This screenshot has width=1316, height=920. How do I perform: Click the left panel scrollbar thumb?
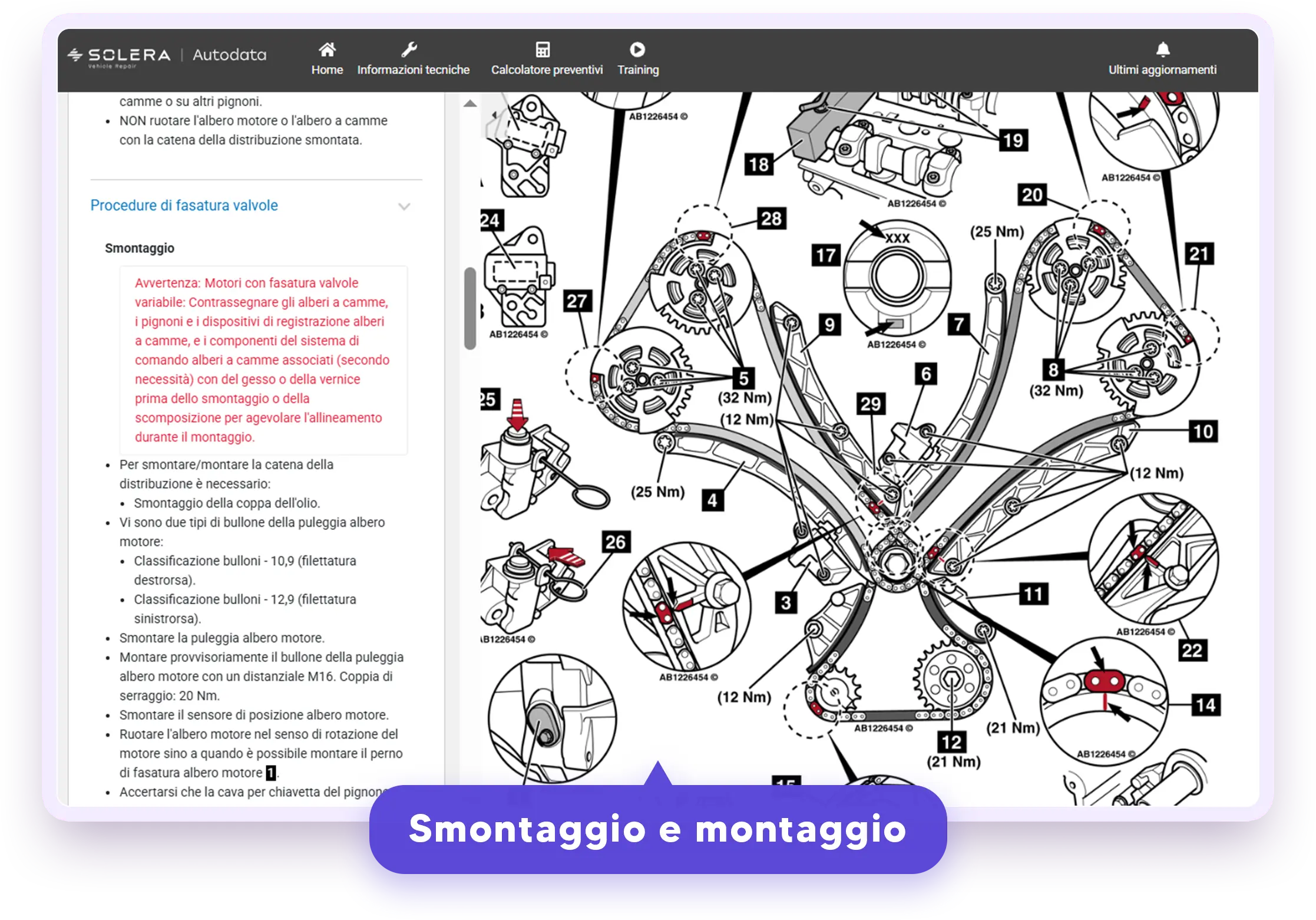pyautogui.click(x=469, y=308)
